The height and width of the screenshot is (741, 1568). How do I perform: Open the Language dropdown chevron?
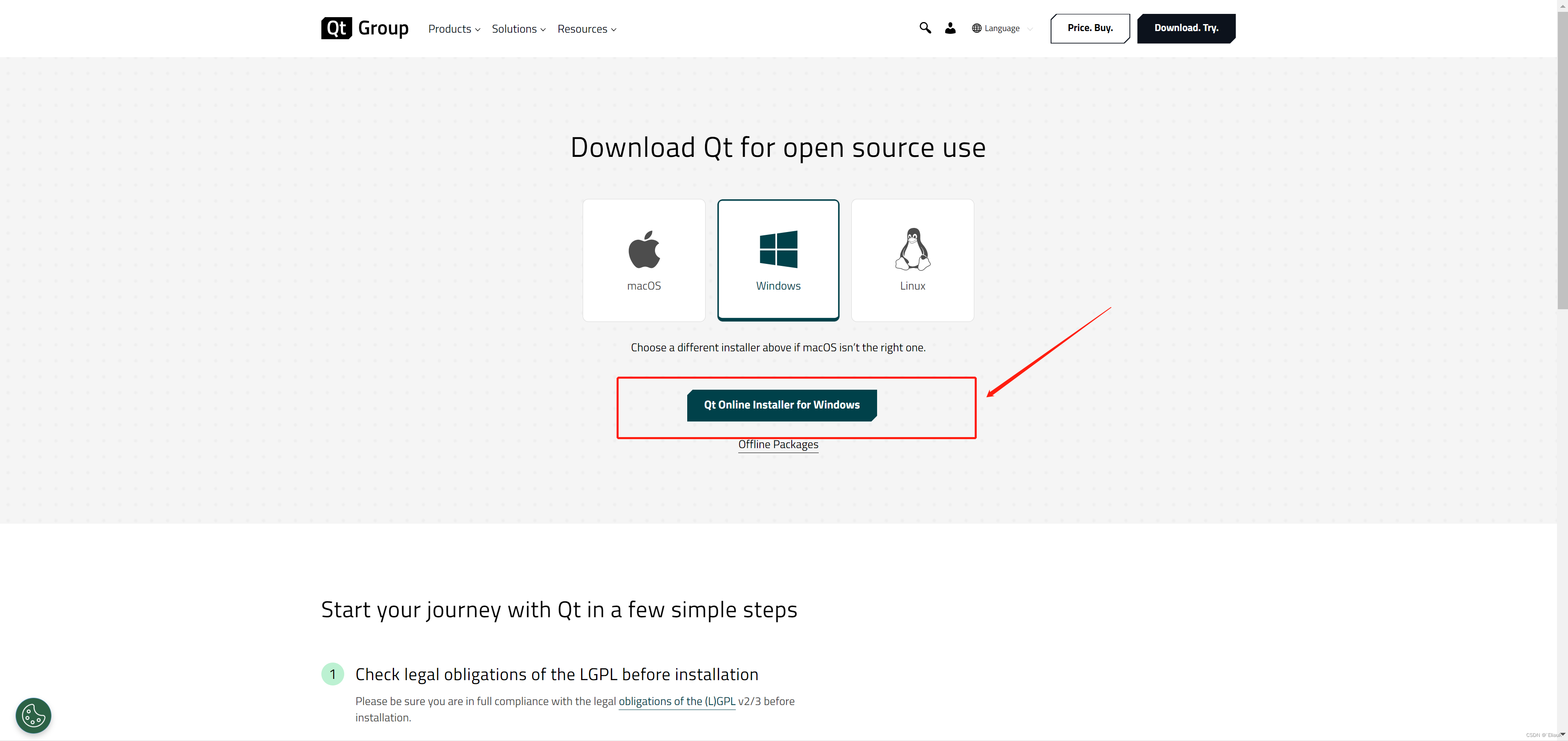point(1030,29)
